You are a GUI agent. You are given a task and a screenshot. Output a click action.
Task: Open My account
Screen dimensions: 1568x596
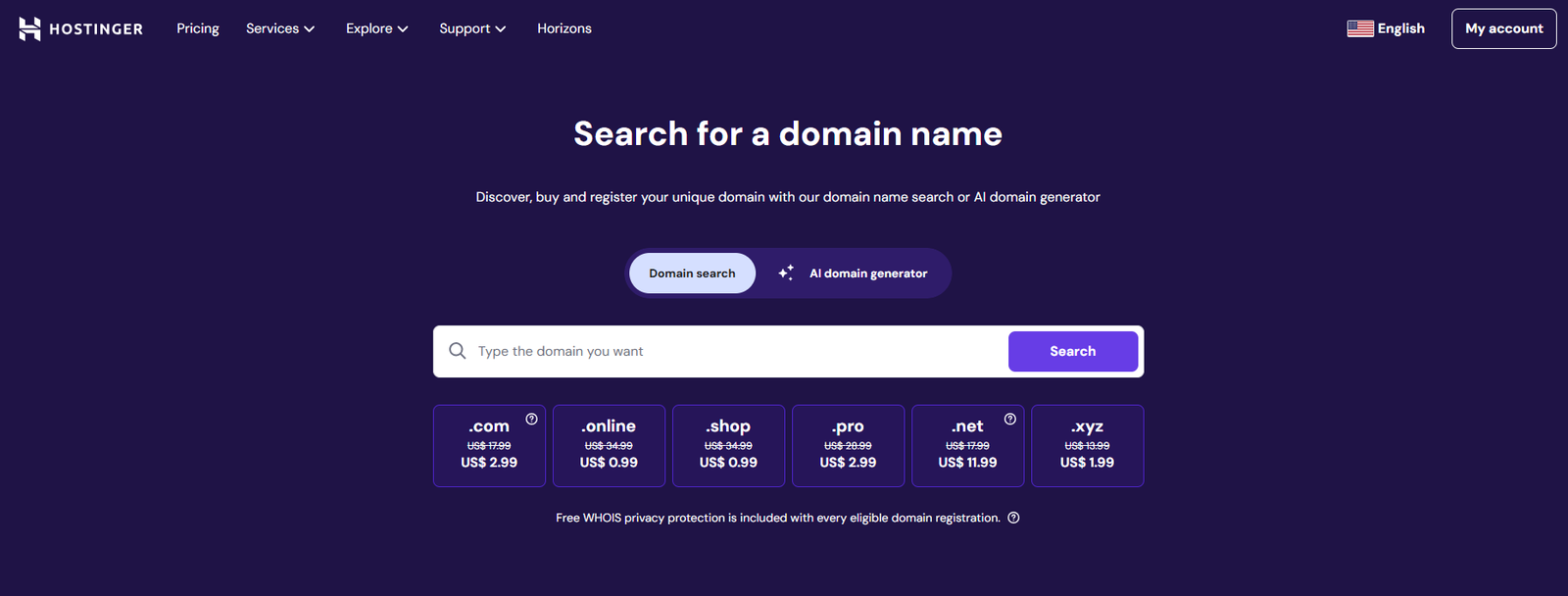click(1504, 28)
